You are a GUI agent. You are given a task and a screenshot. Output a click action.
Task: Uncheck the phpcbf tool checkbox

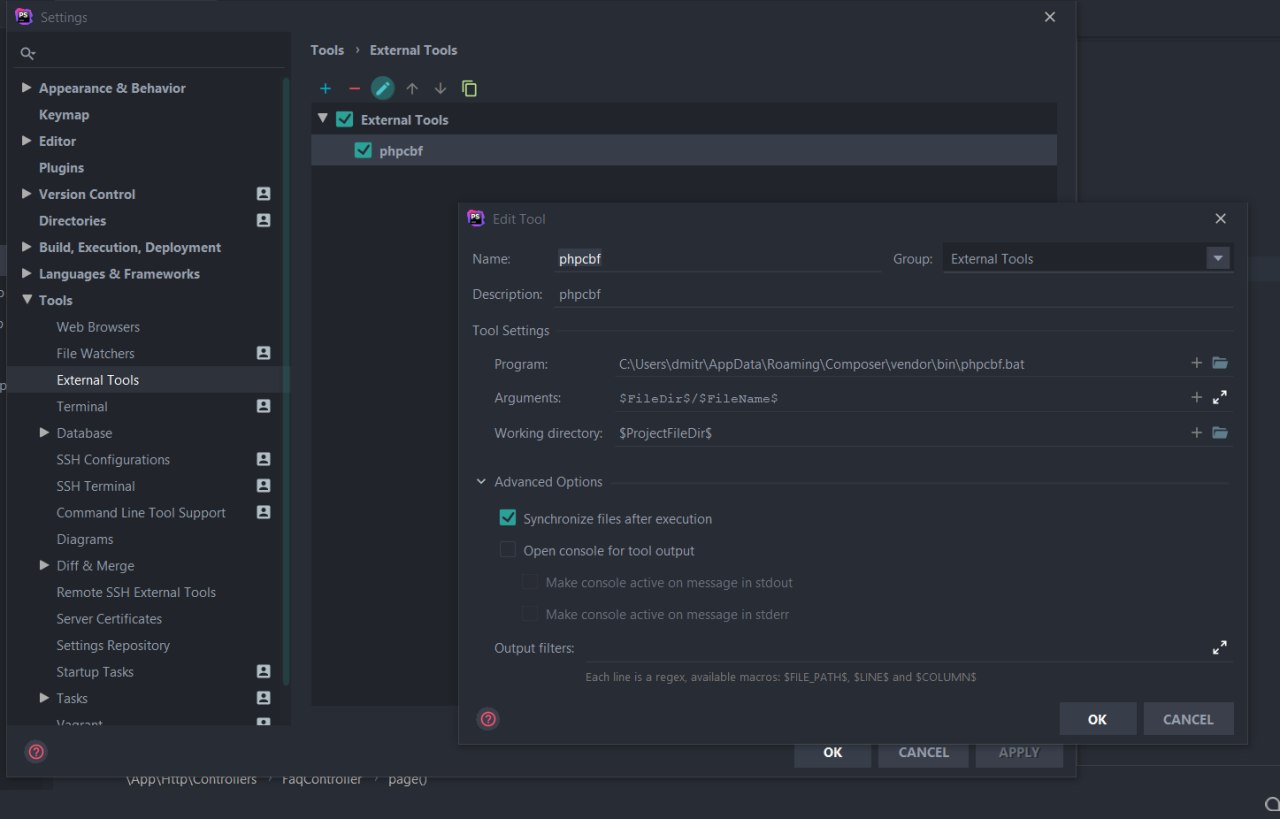pos(363,151)
